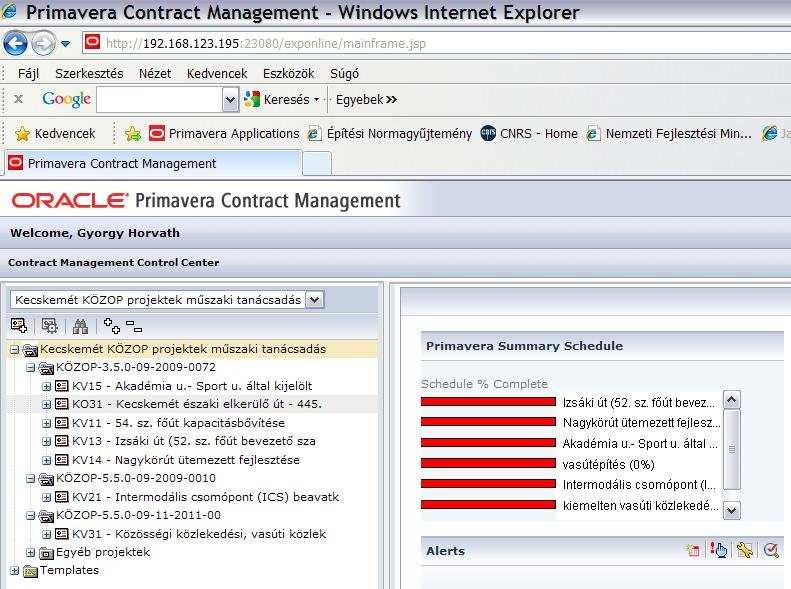Click the Alerts hand pointer icon
Viewport: 791px width, 589px height.
tap(718, 550)
